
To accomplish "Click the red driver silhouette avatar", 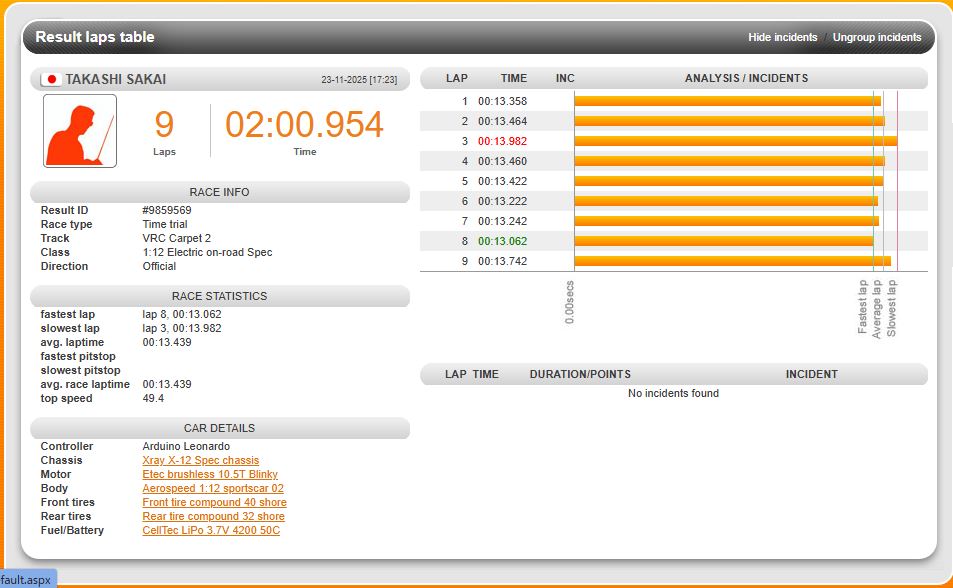I will click(x=80, y=131).
